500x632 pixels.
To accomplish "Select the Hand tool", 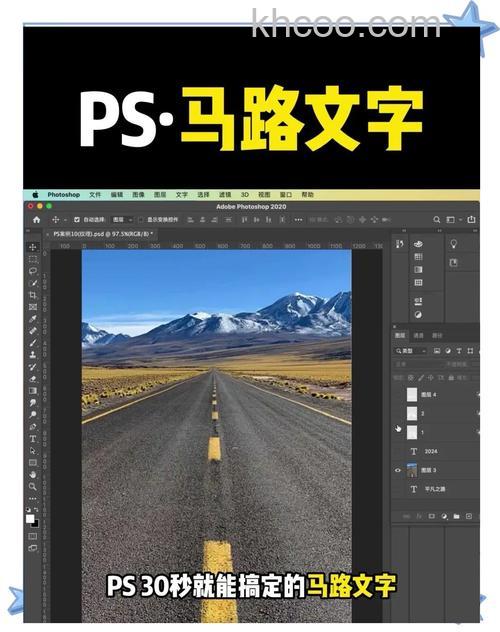I will click(x=33, y=474).
